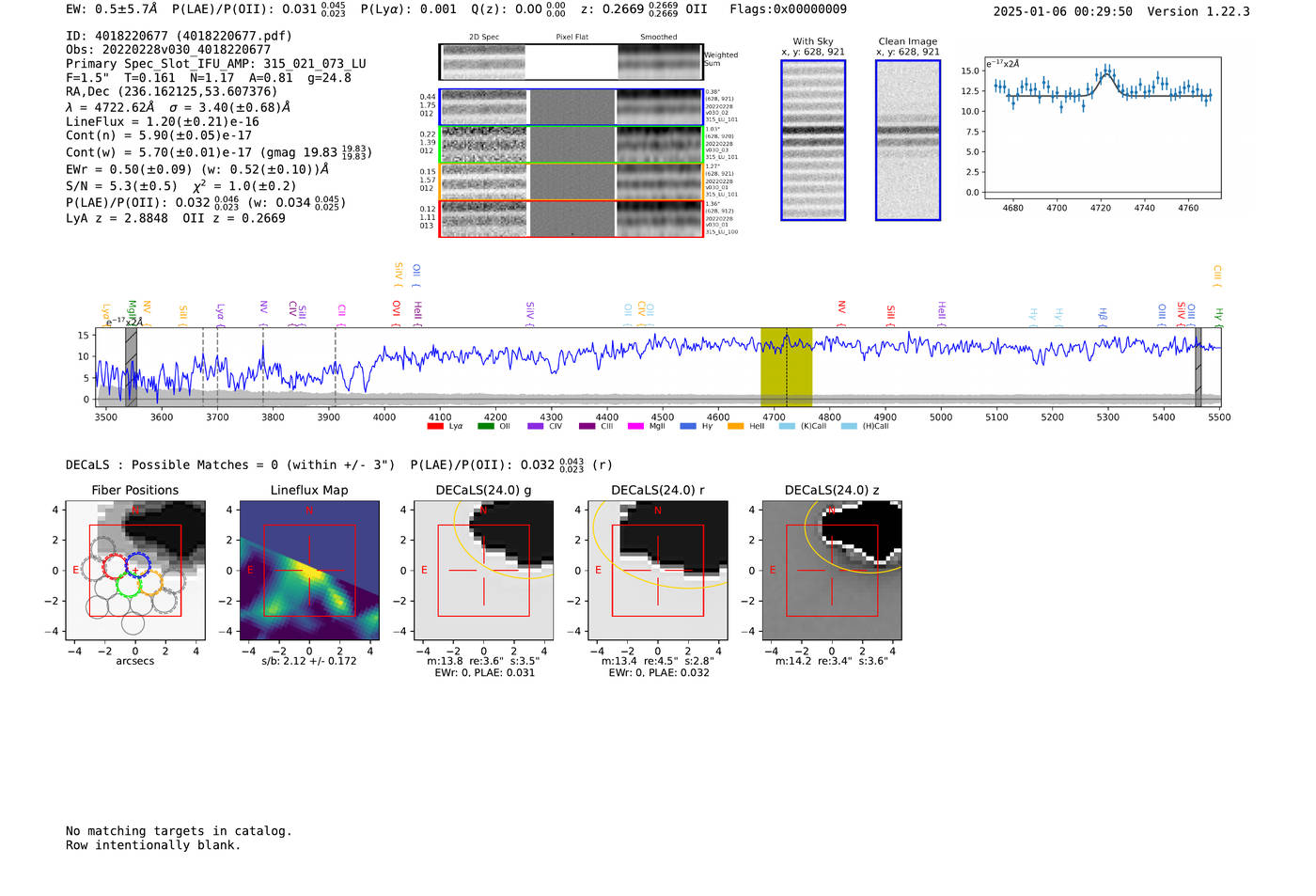The height and width of the screenshot is (896, 1316).
Task: Open the DECaLS(24.0) z image
Action: coord(832,570)
